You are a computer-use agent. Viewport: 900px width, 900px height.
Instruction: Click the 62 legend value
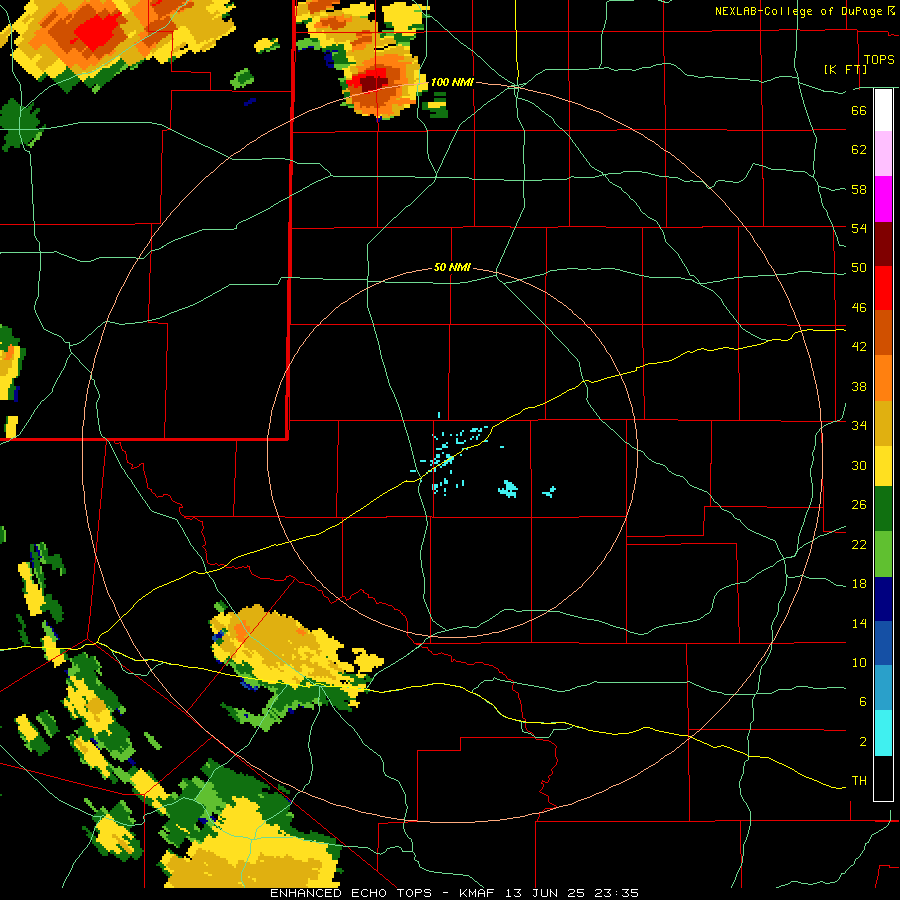pos(859,150)
